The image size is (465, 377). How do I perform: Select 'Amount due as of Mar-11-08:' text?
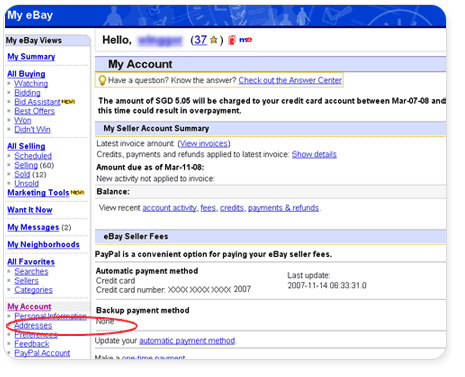(x=150, y=167)
